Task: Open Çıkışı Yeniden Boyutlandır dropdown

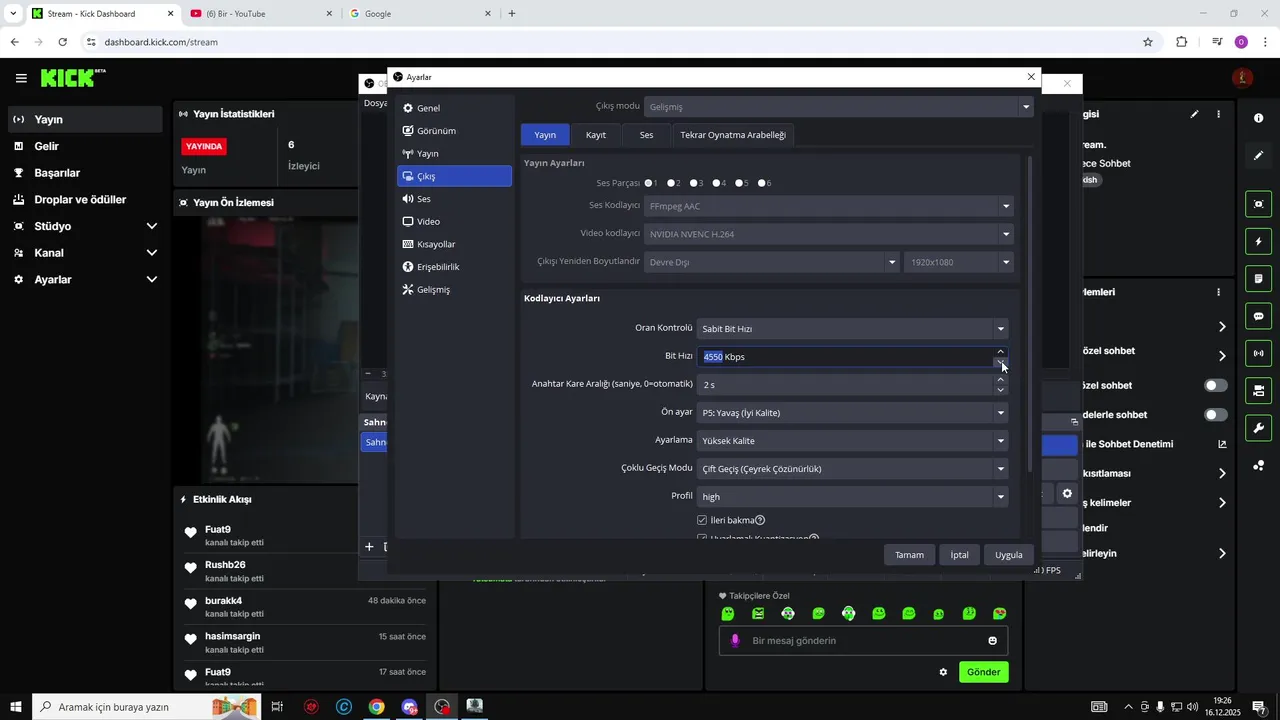Action: pos(772,262)
